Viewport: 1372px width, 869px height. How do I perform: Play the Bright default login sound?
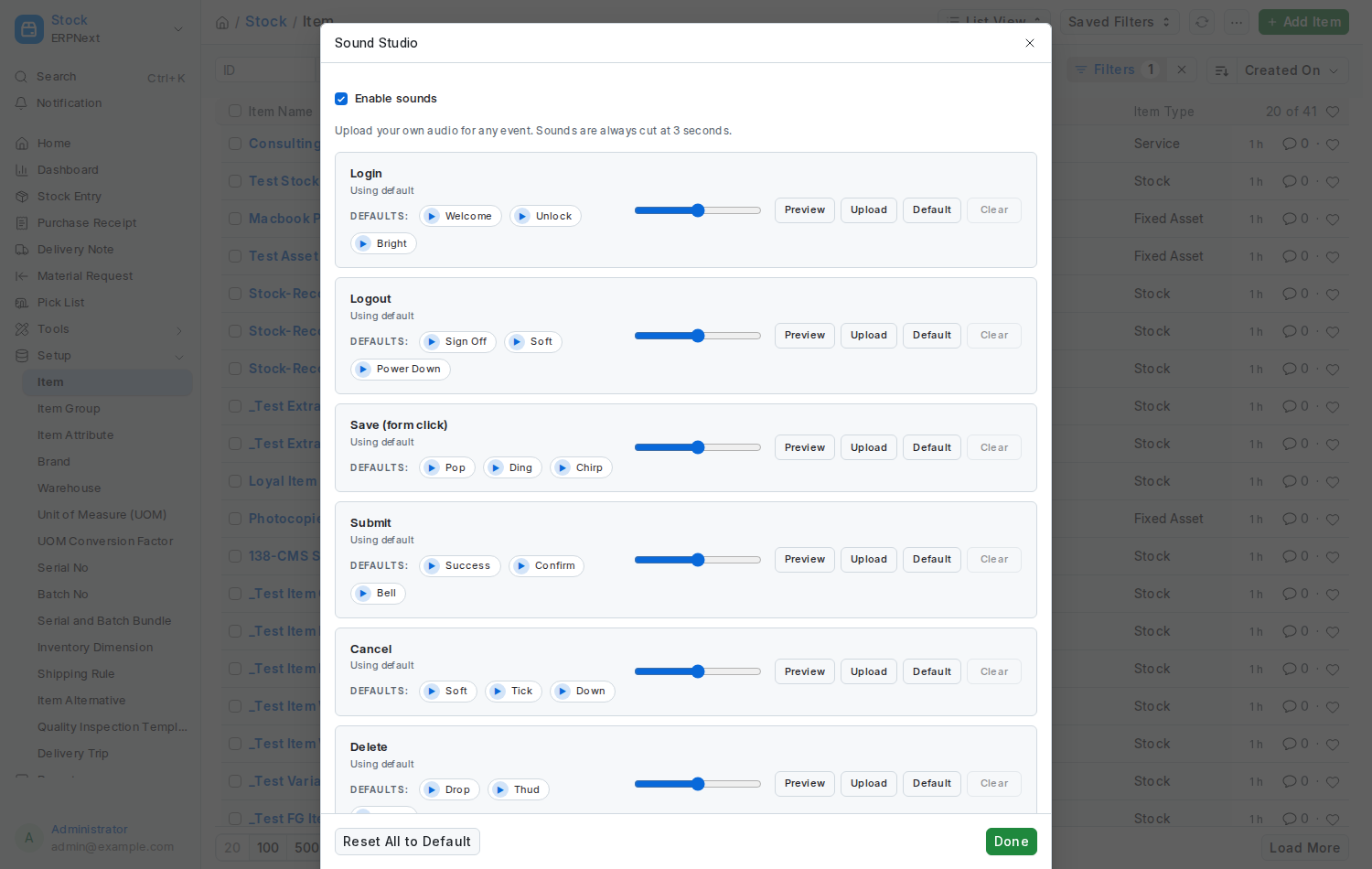pos(383,244)
